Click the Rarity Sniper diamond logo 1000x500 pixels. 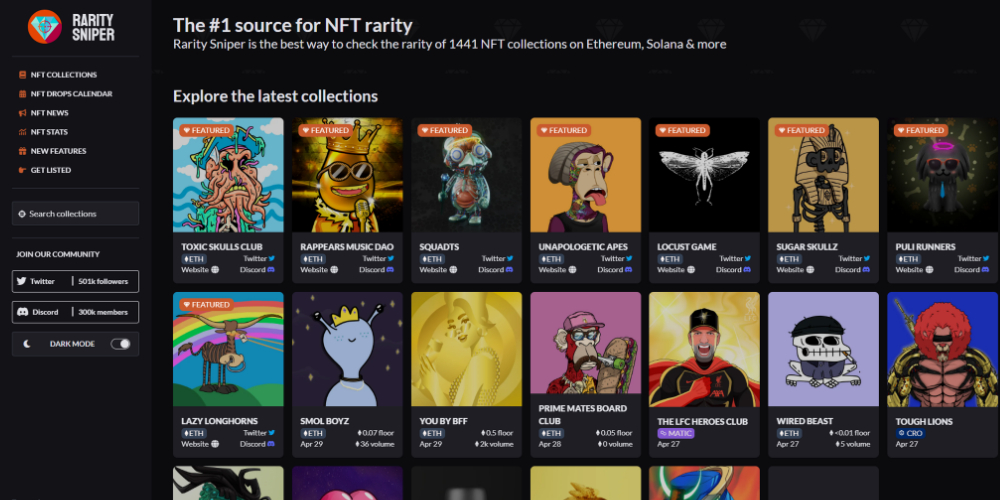click(x=45, y=27)
